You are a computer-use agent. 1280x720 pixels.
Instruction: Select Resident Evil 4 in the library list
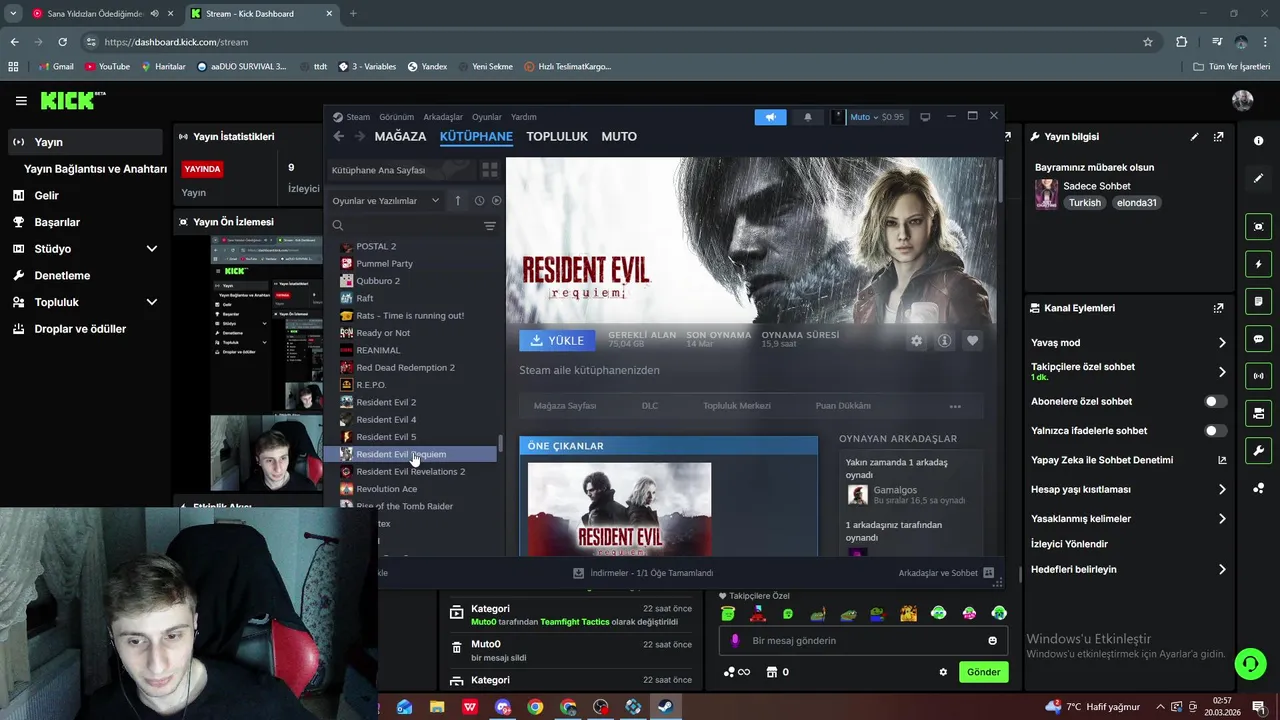[x=386, y=419]
